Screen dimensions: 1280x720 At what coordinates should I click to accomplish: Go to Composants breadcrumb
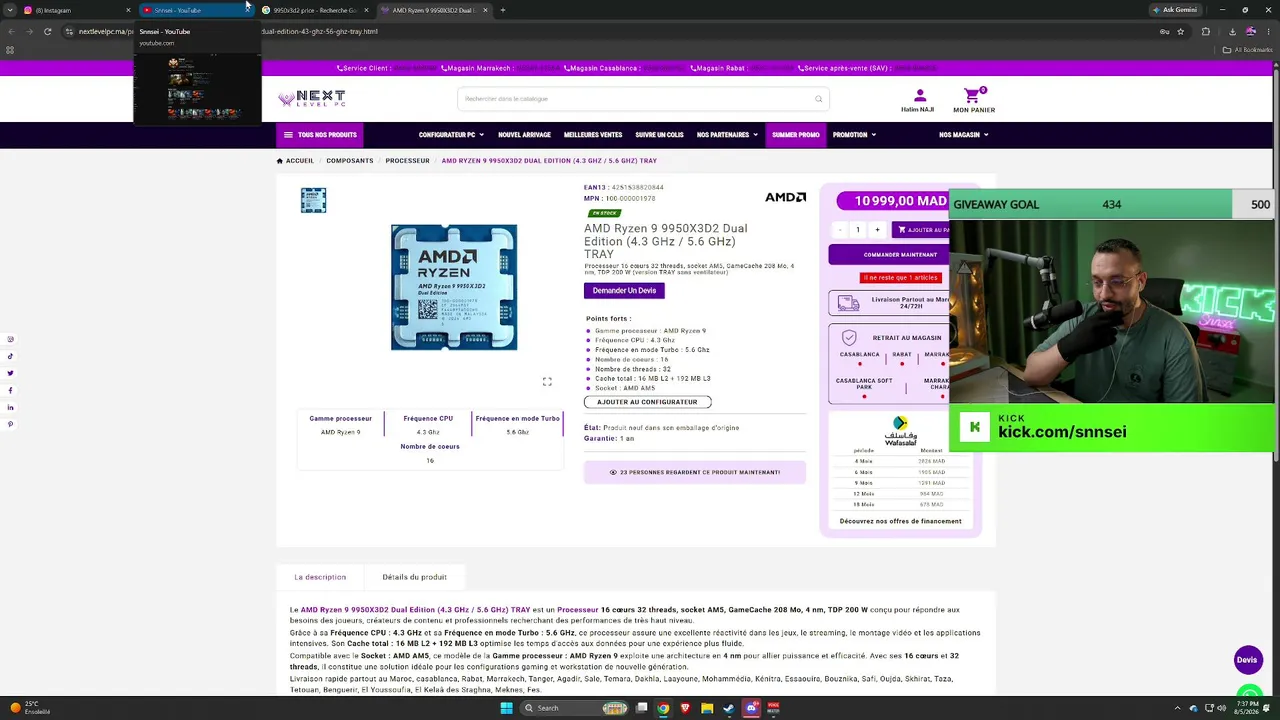[x=350, y=161]
